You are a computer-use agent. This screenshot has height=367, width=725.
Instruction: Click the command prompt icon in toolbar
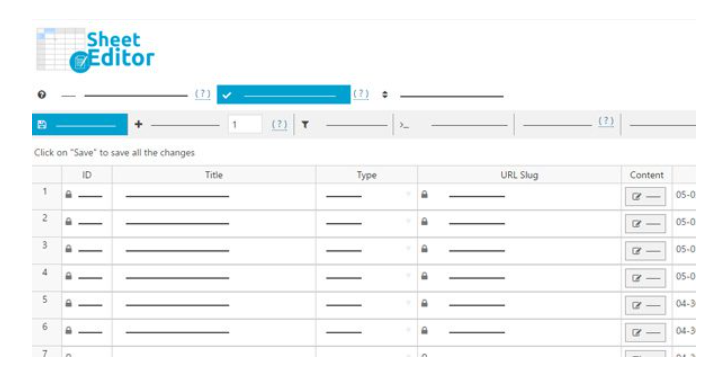tap(404, 125)
